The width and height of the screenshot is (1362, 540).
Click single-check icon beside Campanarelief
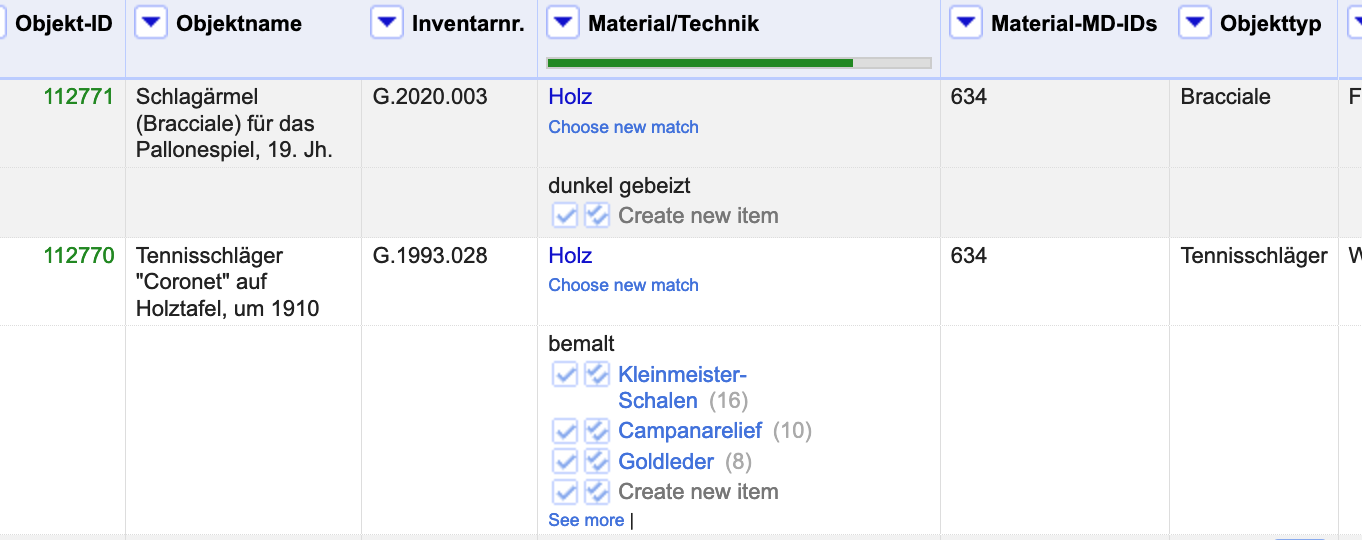[x=565, y=431]
